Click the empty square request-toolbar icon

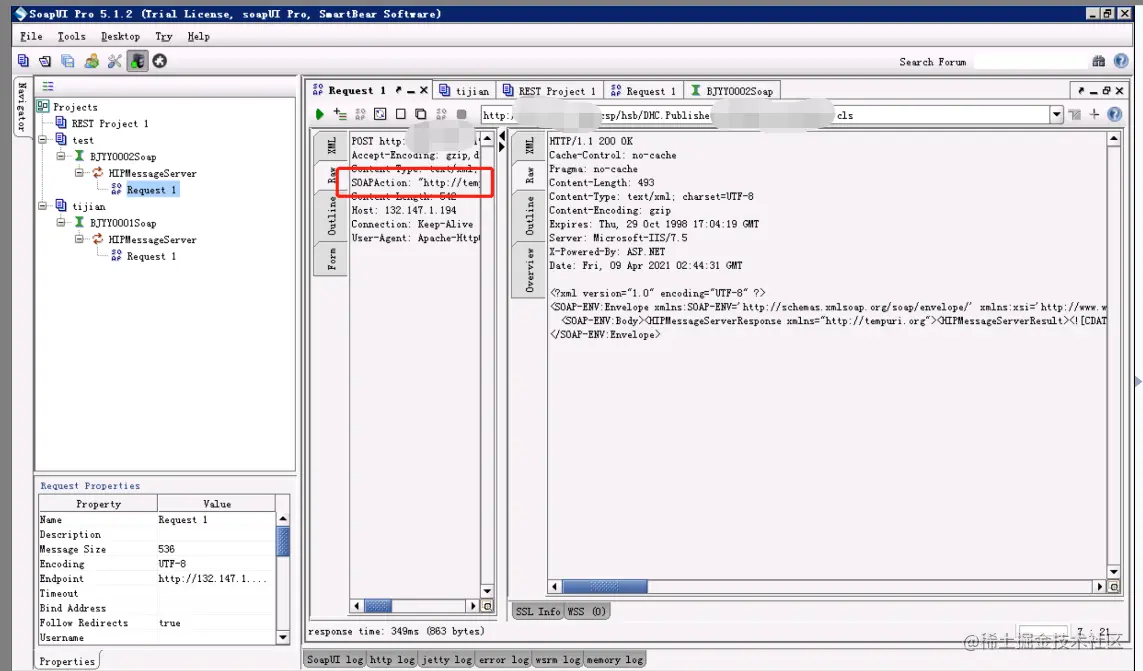(400, 115)
